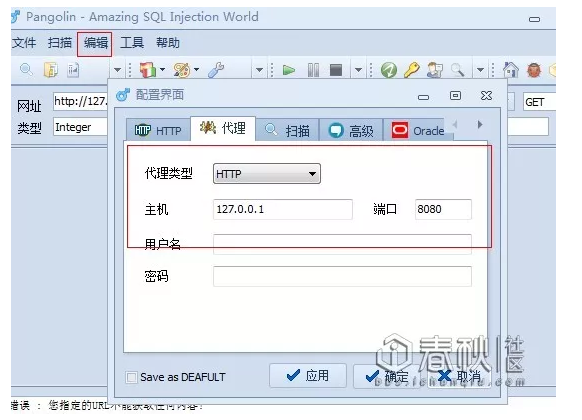Open toolbar overflow arrow after wrench icon
582x420 pixels.
point(259,70)
